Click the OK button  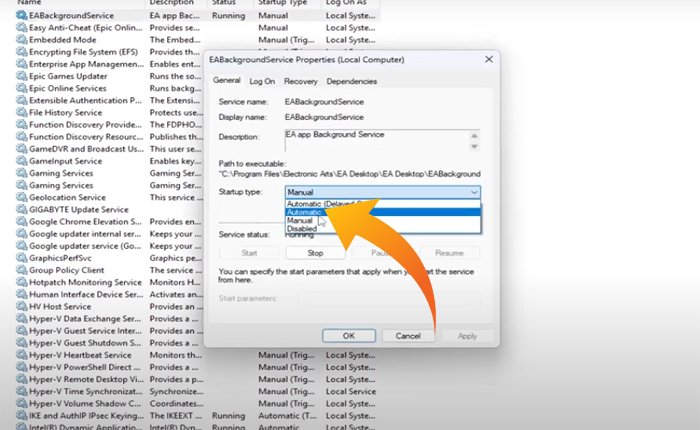[349, 336]
